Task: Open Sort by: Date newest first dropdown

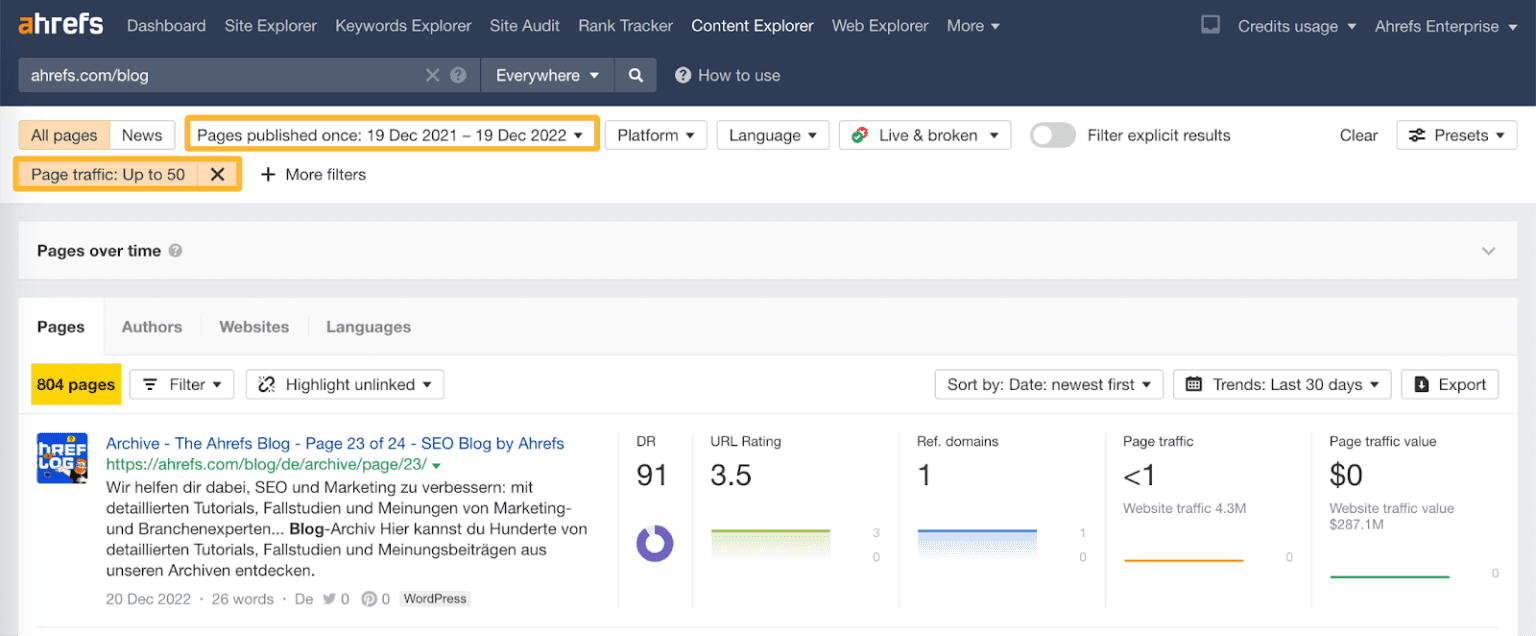Action: [1049, 384]
